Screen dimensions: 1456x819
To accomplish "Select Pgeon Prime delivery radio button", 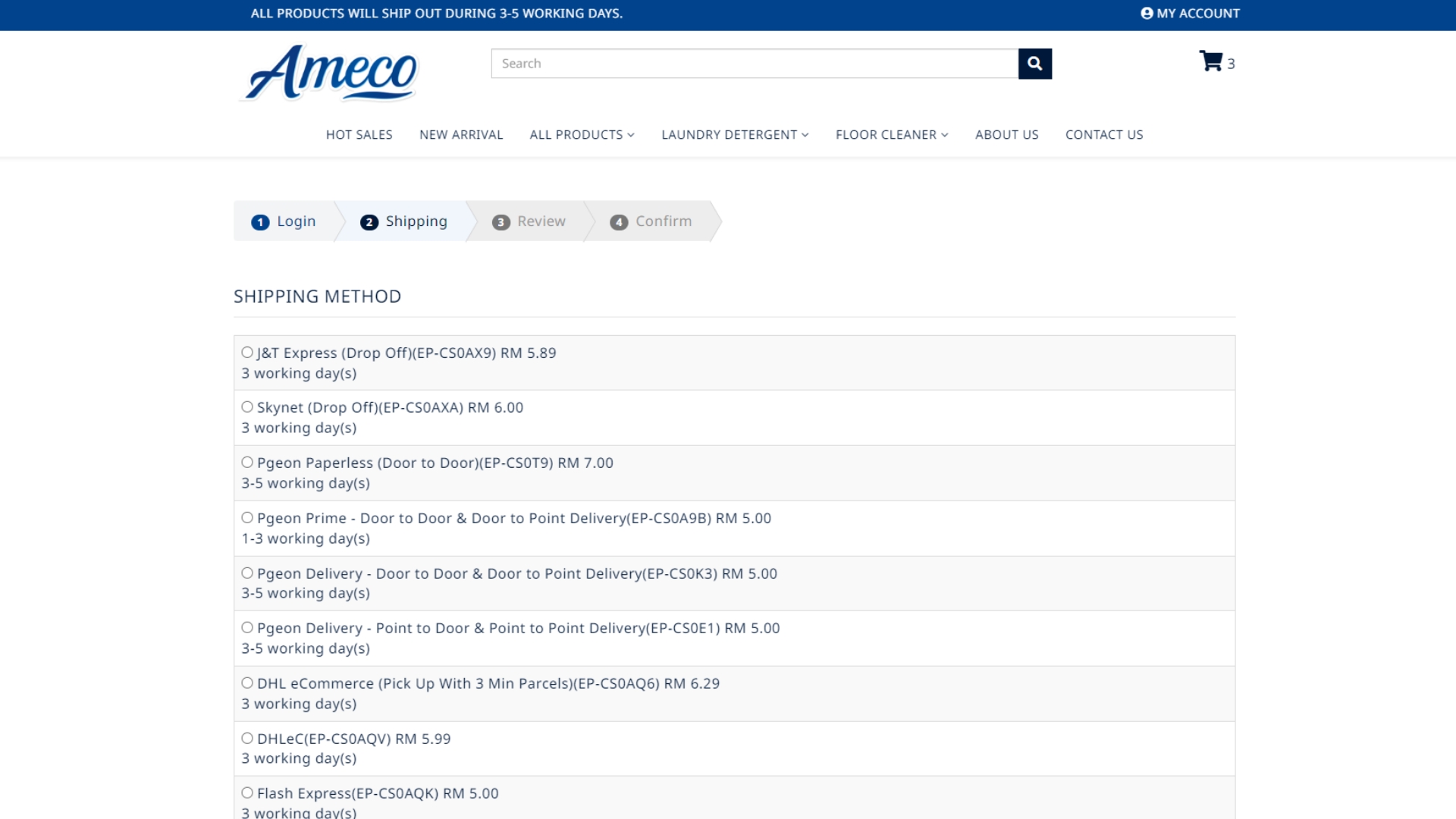I will tap(247, 518).
